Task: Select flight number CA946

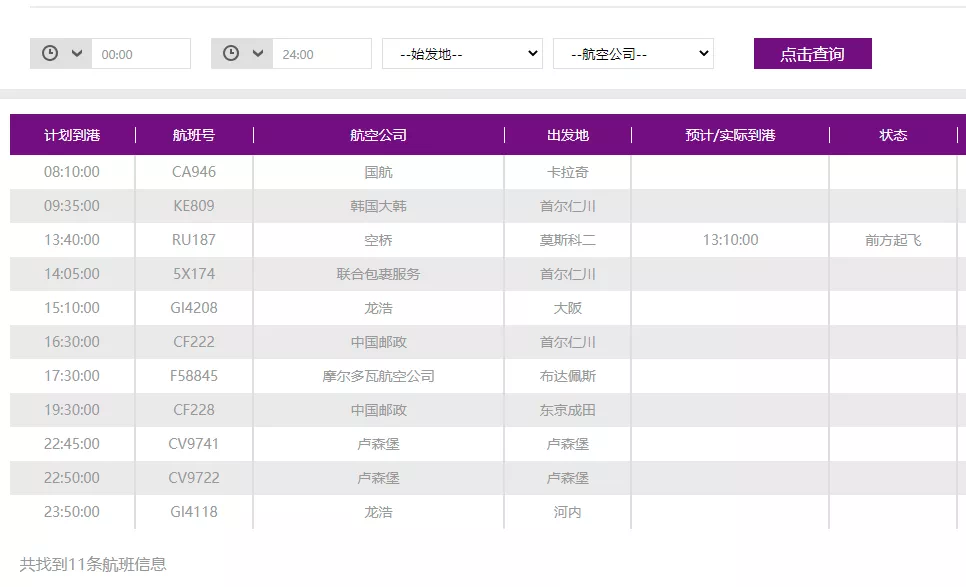Action: (x=194, y=172)
